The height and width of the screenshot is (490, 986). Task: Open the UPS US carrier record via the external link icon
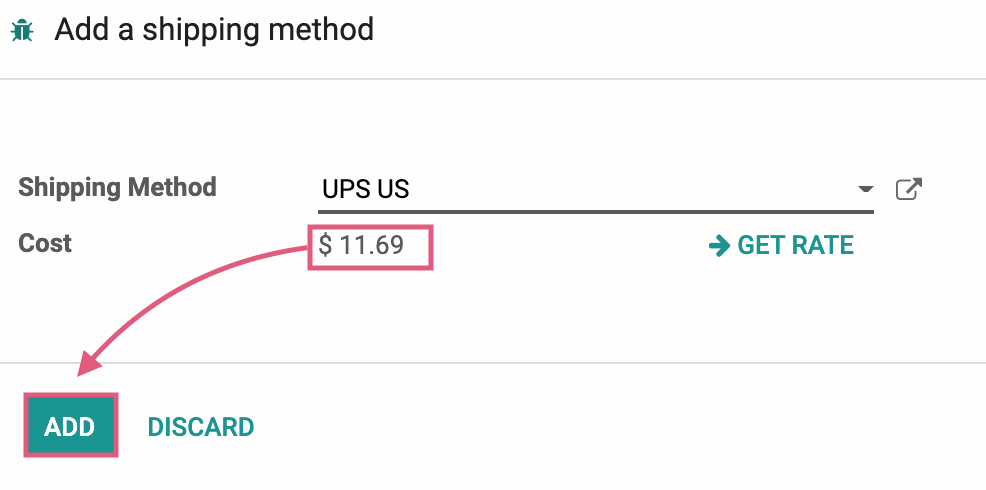(909, 189)
